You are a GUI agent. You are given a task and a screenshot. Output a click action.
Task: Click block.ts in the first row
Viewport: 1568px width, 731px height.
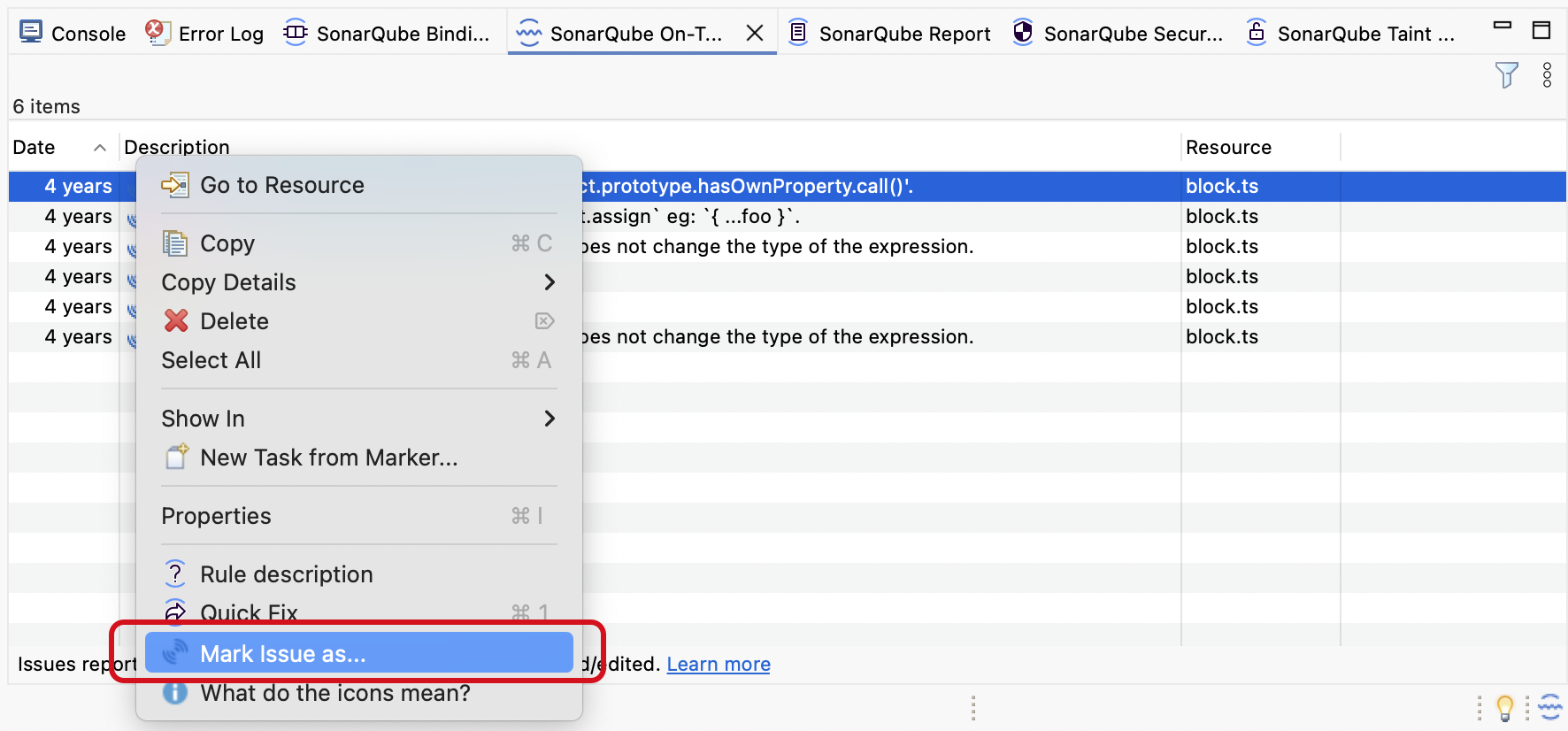(x=1222, y=186)
